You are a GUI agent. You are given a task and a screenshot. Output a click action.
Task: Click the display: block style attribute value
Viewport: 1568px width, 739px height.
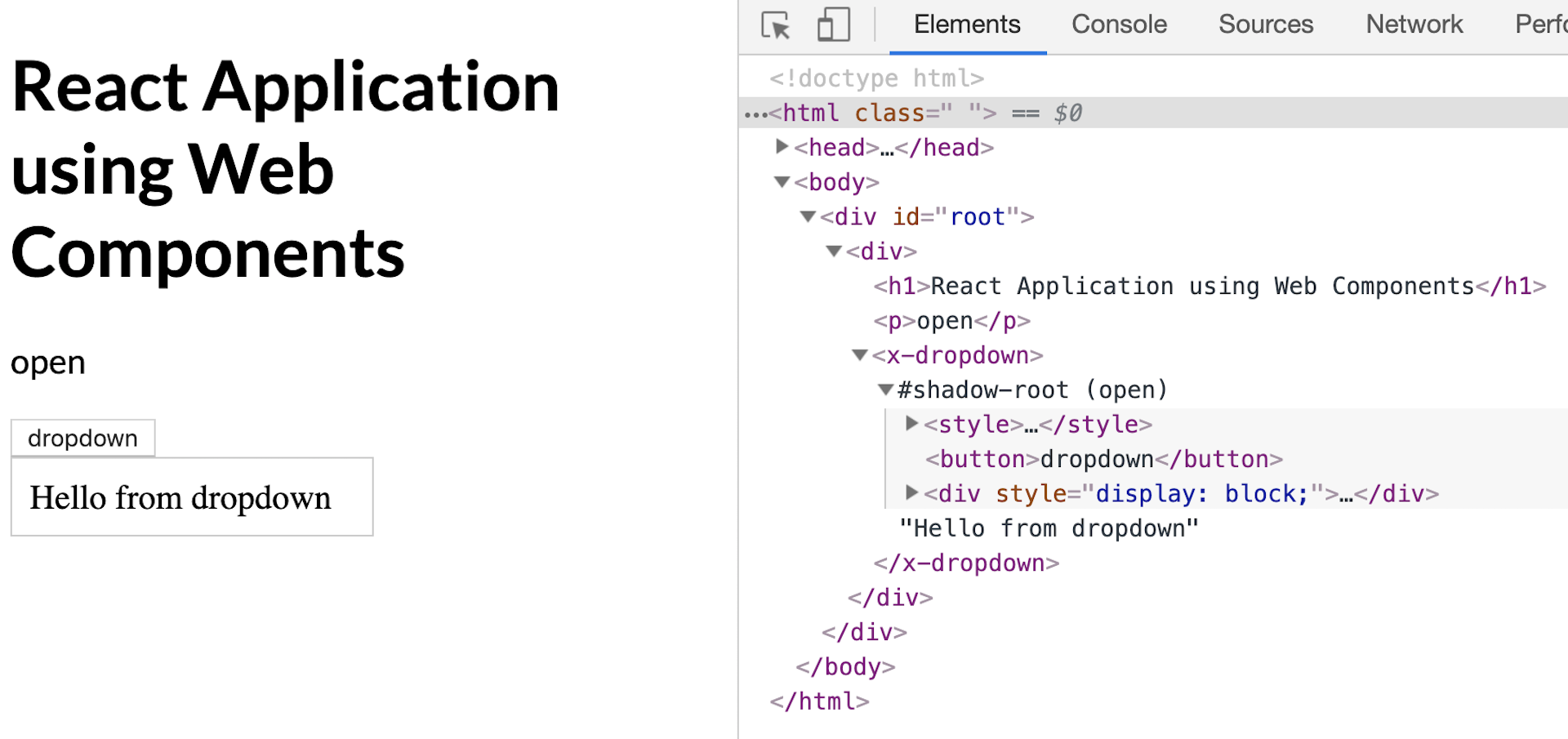[1201, 494]
